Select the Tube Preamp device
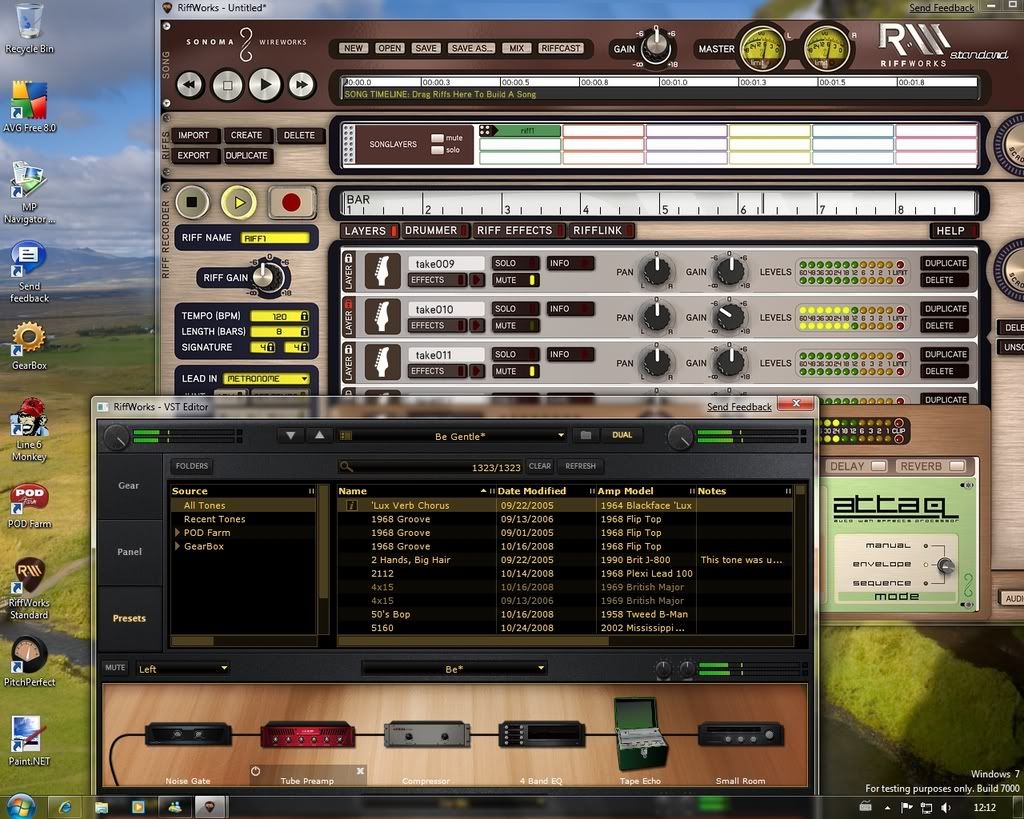 306,736
